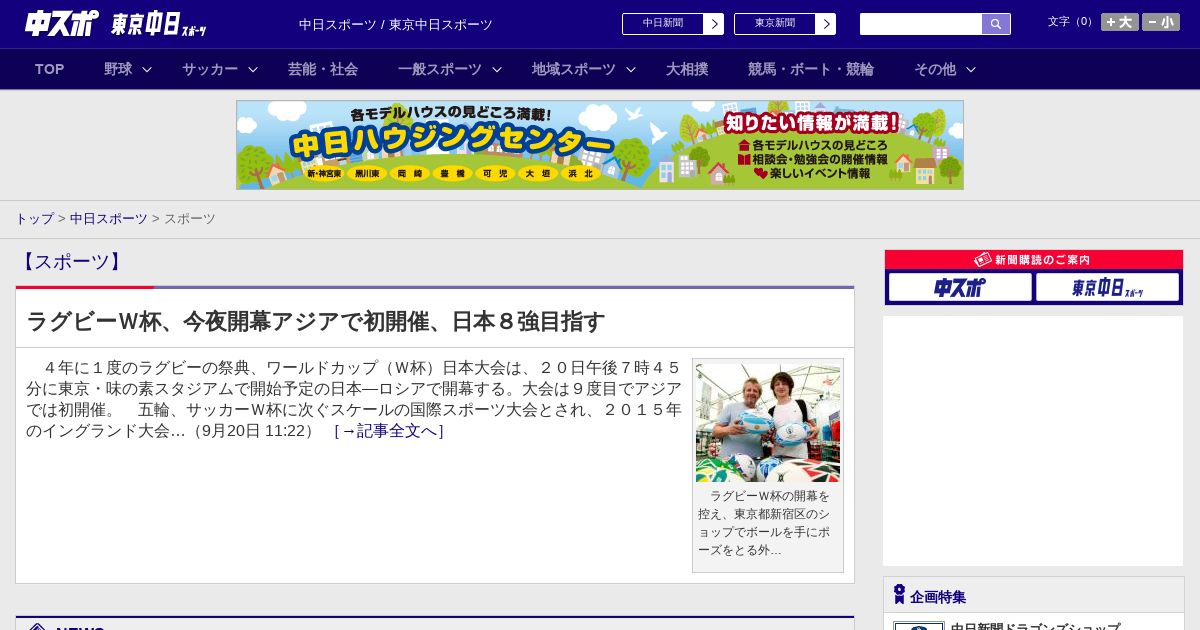Open the 大相撲 menu item
The height and width of the screenshot is (630, 1200).
click(x=687, y=69)
